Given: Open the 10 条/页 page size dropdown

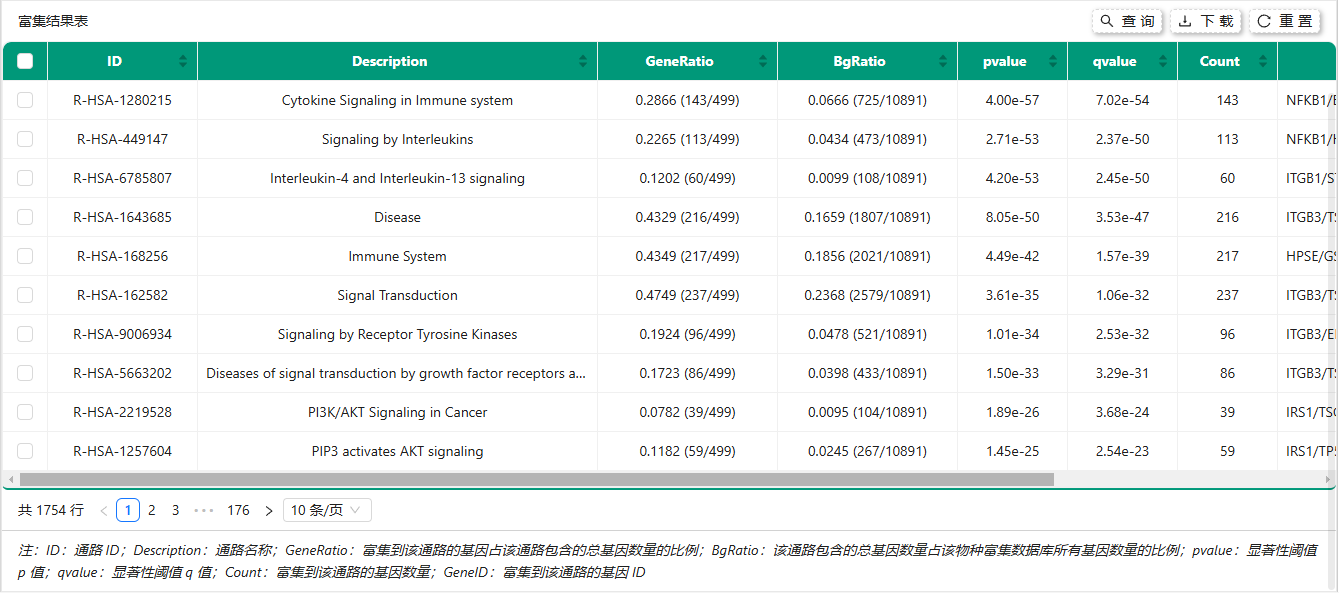Looking at the screenshot, I should coord(327,510).
